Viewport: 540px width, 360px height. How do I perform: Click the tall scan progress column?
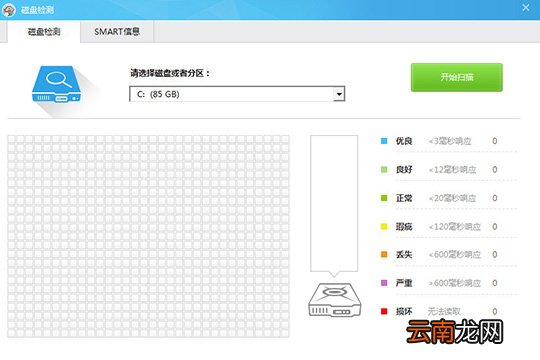[334, 203]
